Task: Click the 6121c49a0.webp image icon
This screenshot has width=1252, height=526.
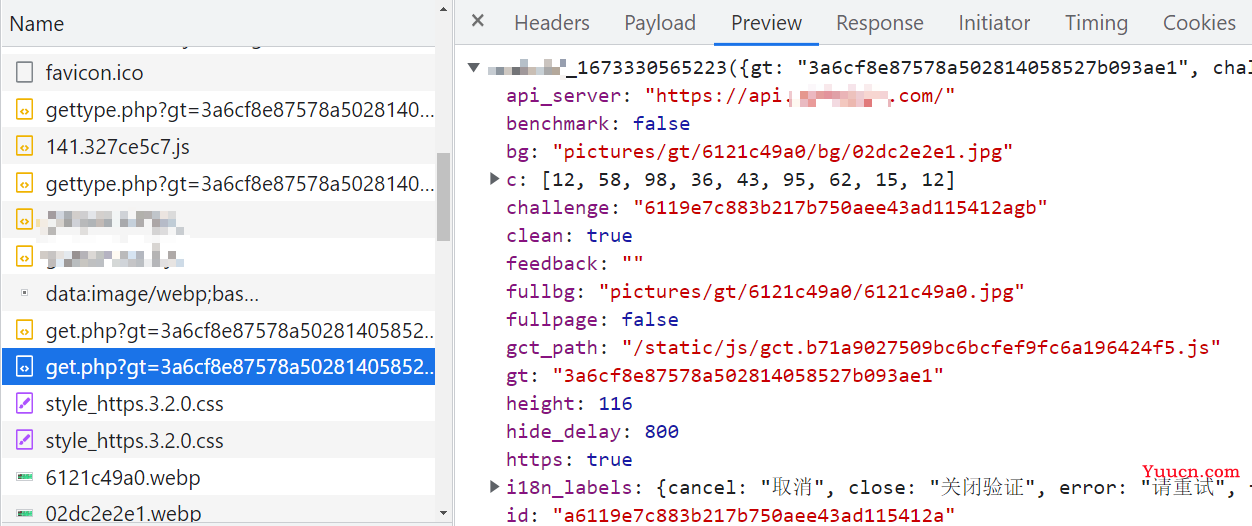Action: [25, 478]
